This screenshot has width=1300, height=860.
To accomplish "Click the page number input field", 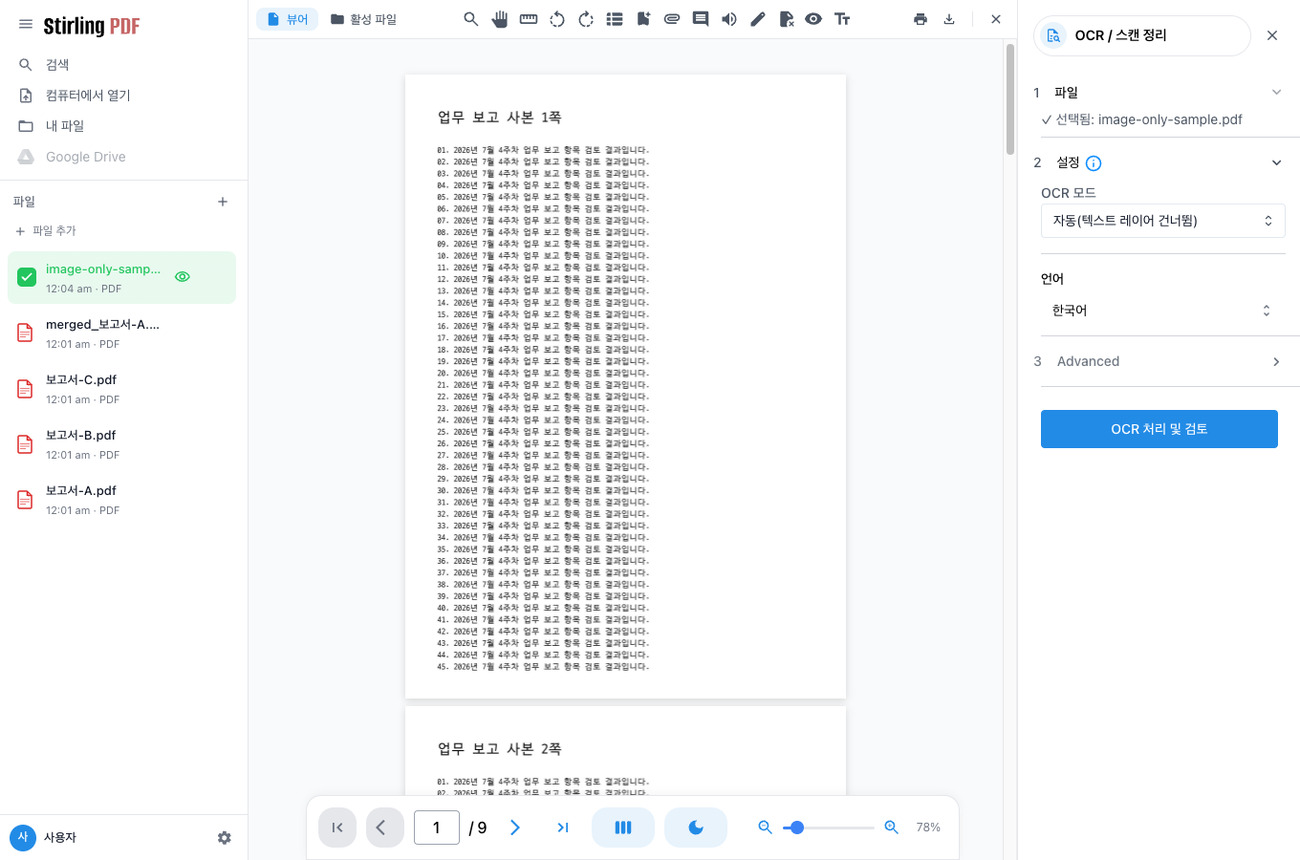I will point(437,827).
